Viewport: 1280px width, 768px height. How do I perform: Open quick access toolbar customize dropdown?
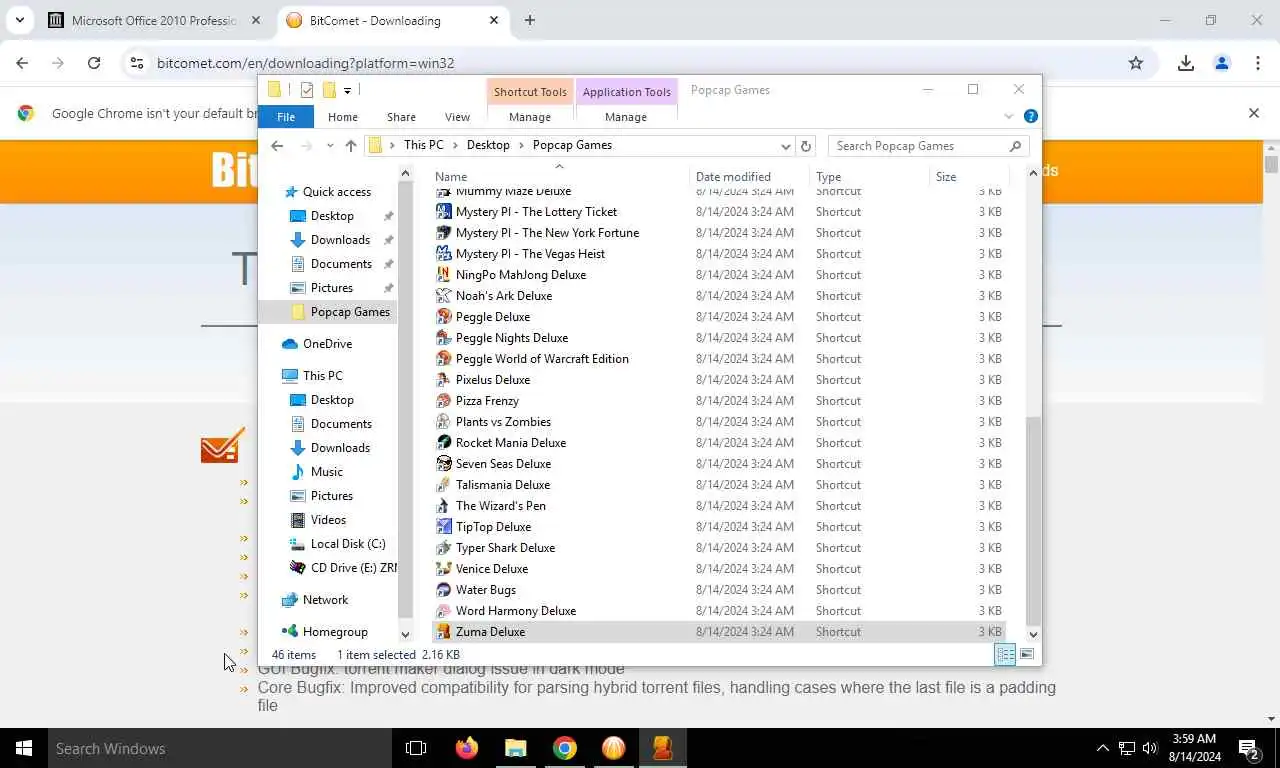pos(347,91)
